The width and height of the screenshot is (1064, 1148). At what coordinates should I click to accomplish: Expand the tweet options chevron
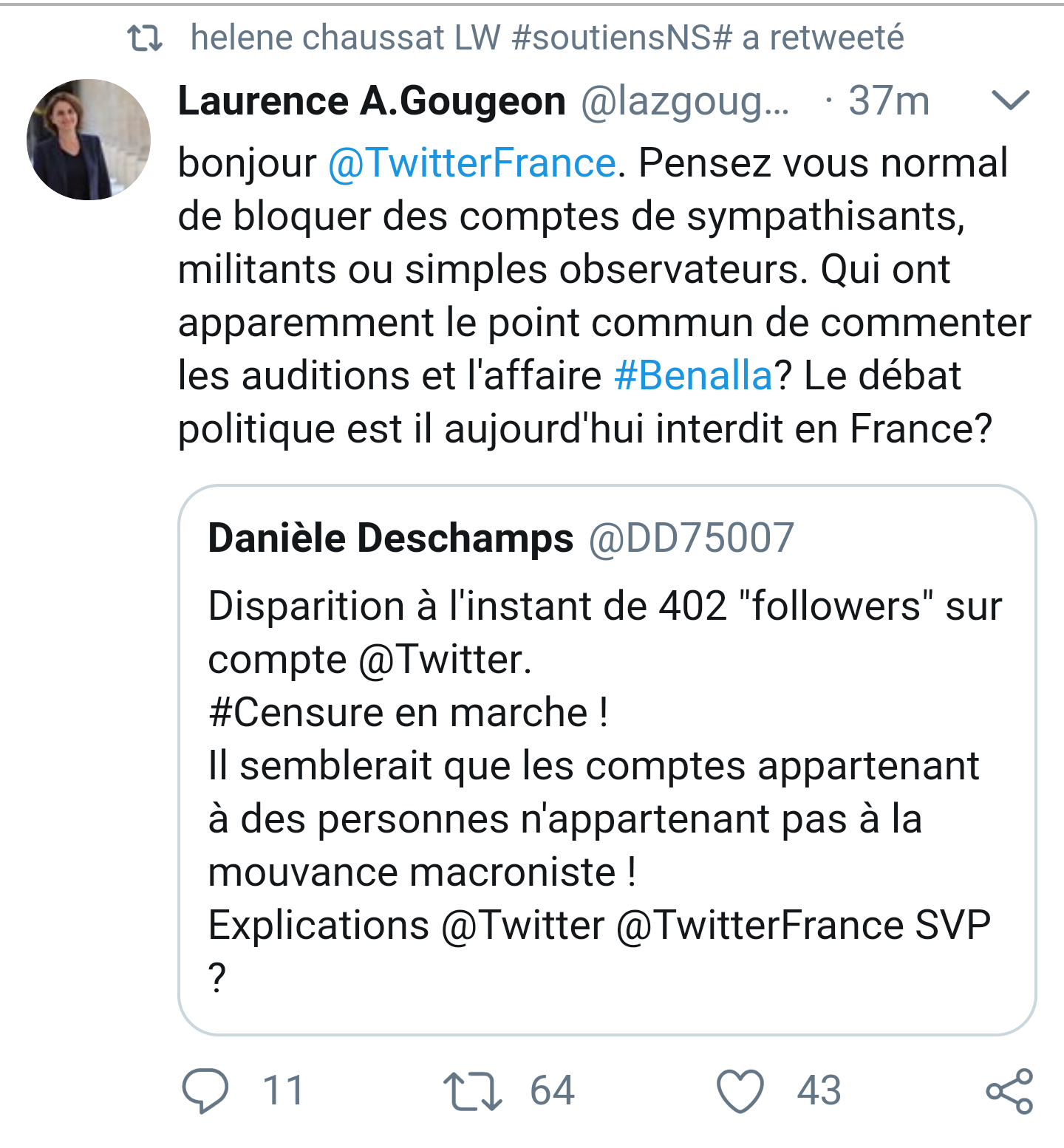(x=1010, y=100)
